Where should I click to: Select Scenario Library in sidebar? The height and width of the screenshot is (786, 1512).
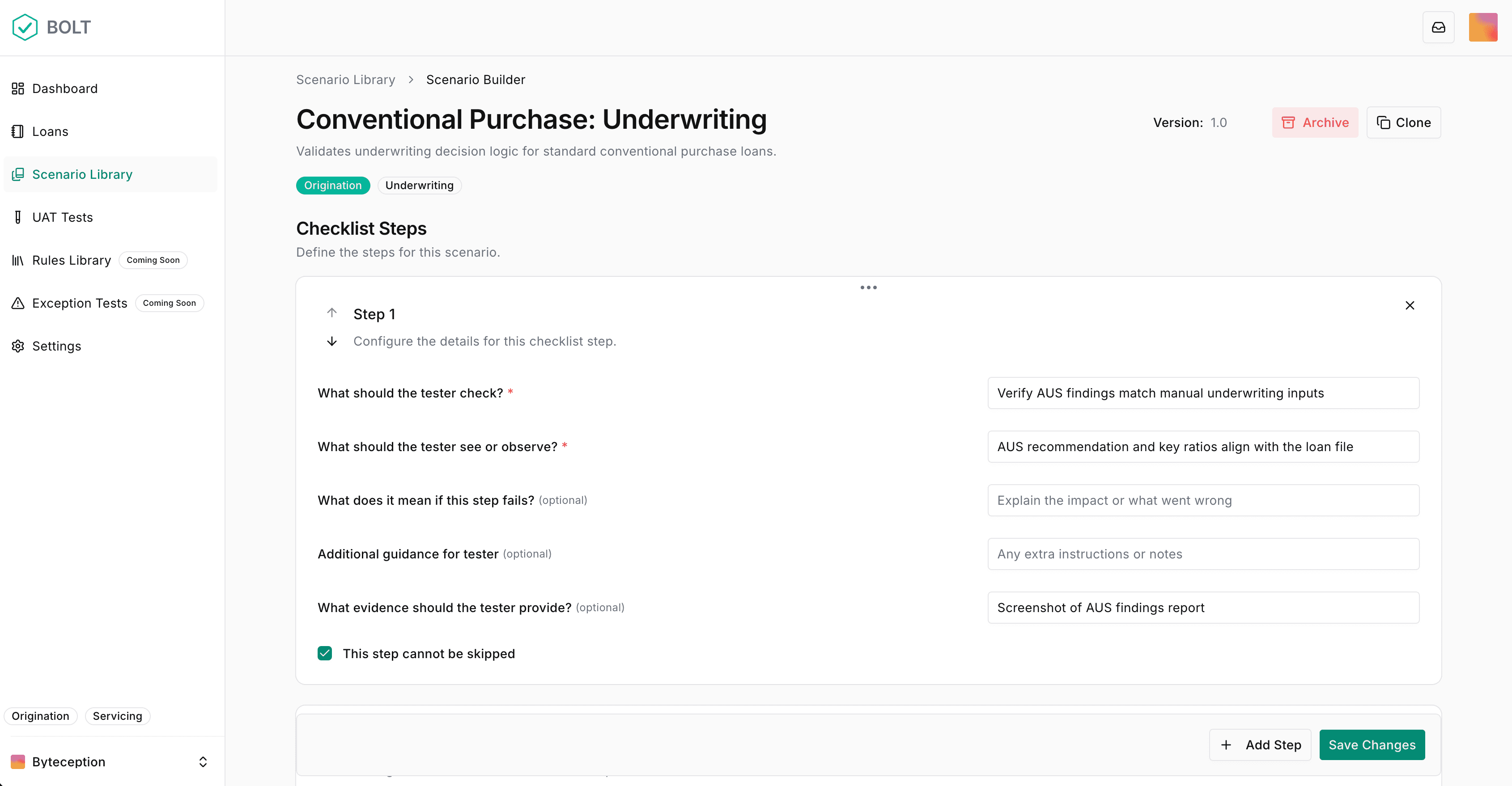coord(110,174)
